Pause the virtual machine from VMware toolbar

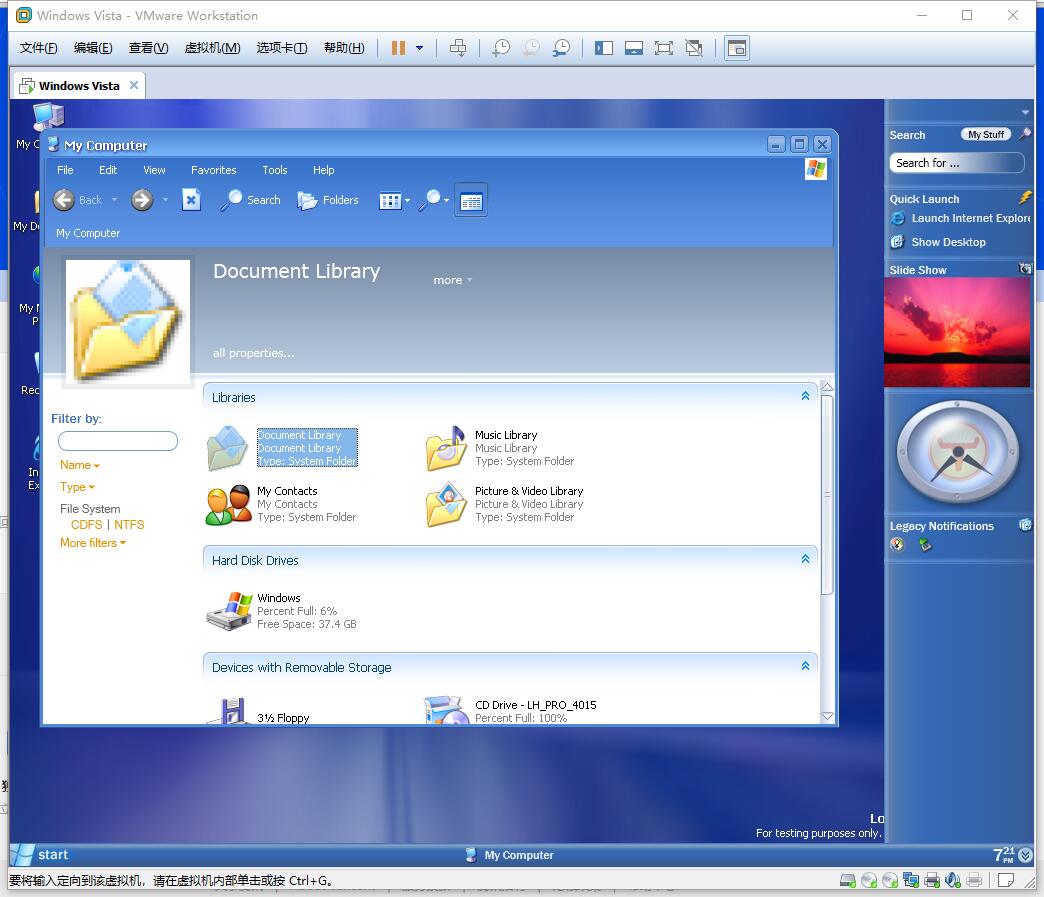tap(398, 48)
